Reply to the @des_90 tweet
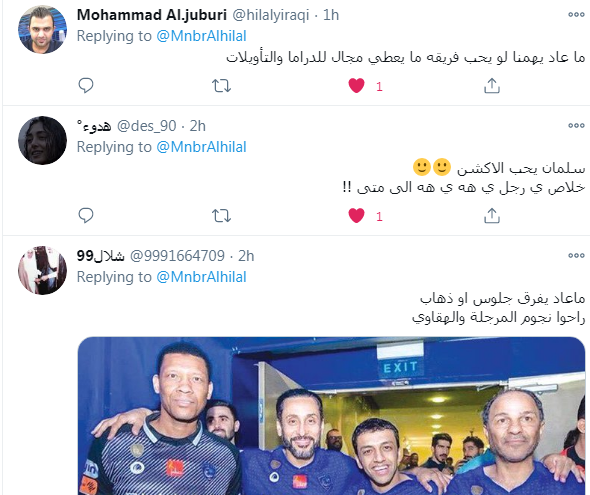The height and width of the screenshot is (495, 590). point(85,216)
